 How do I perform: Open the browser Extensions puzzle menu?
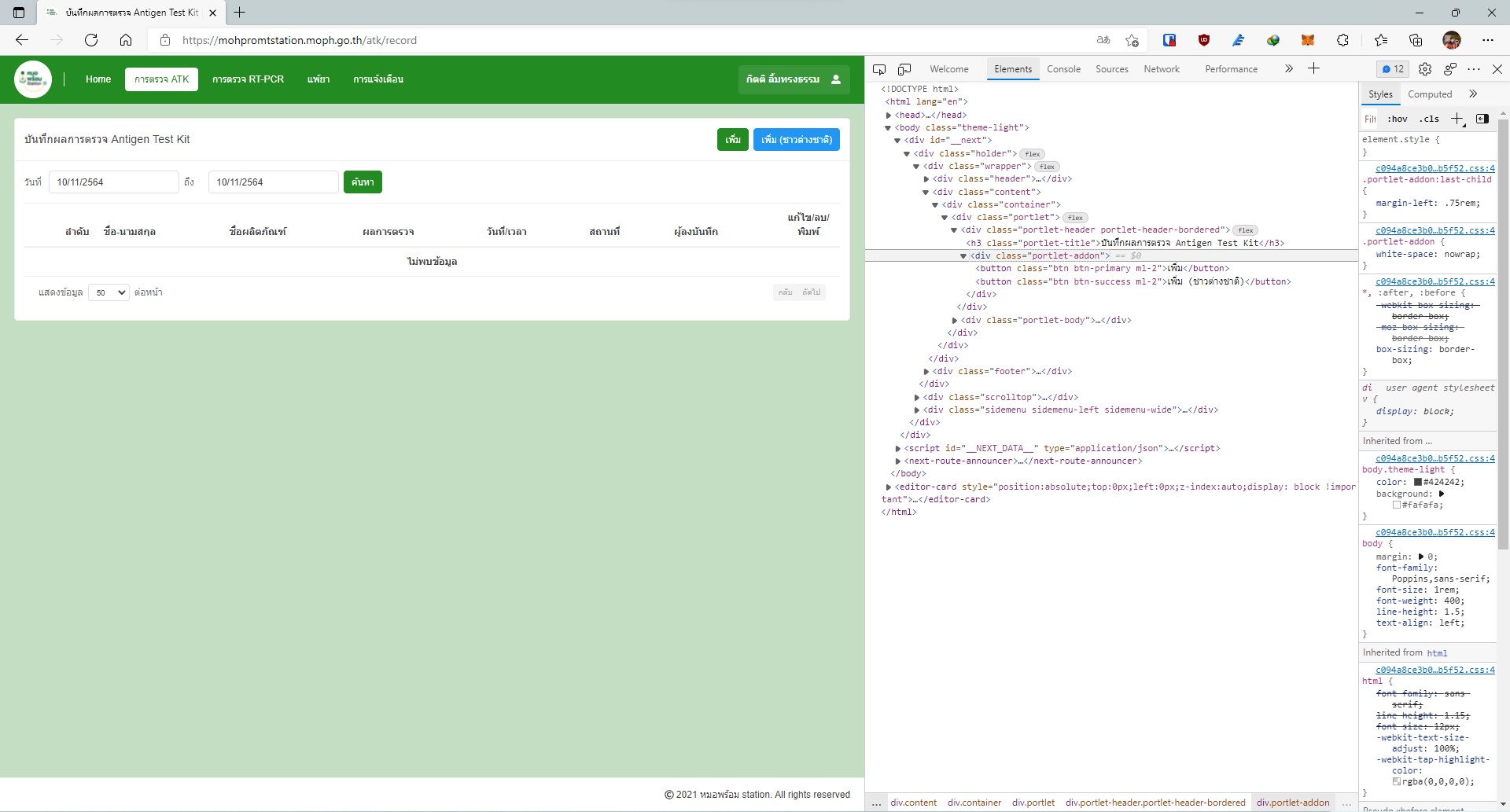click(1342, 40)
